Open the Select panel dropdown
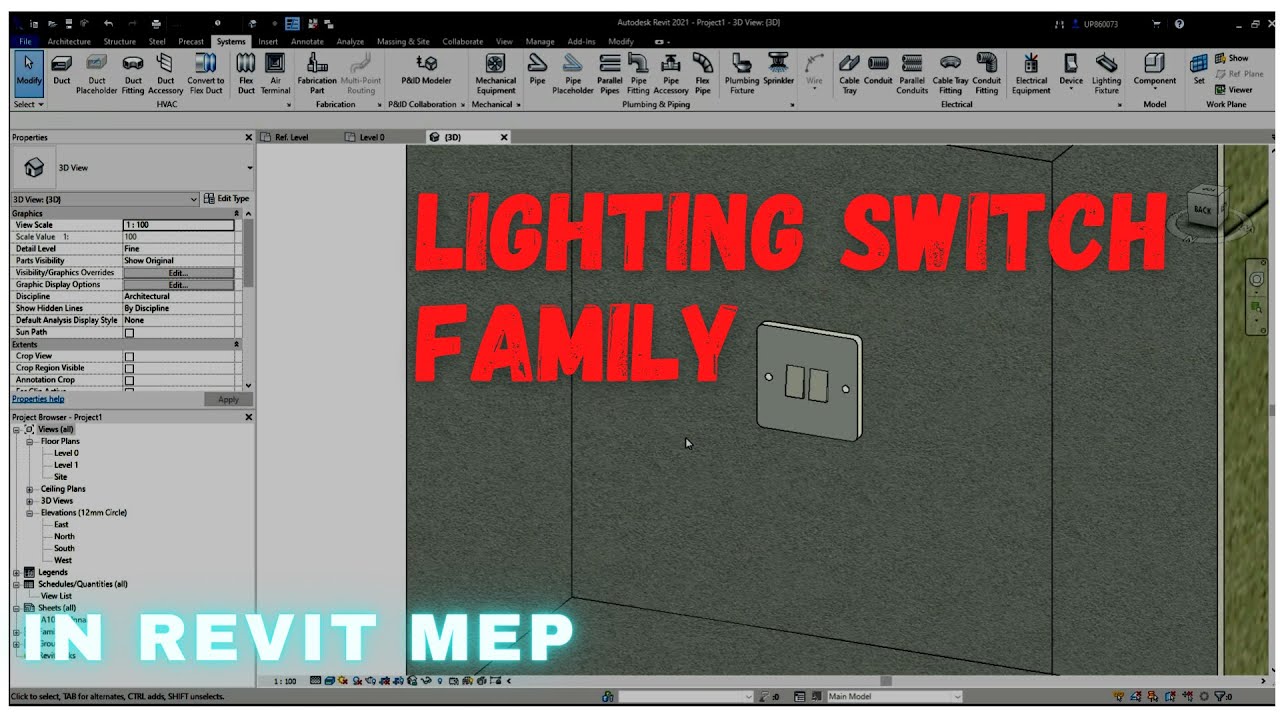Viewport: 1280px width, 720px height. pos(28,104)
